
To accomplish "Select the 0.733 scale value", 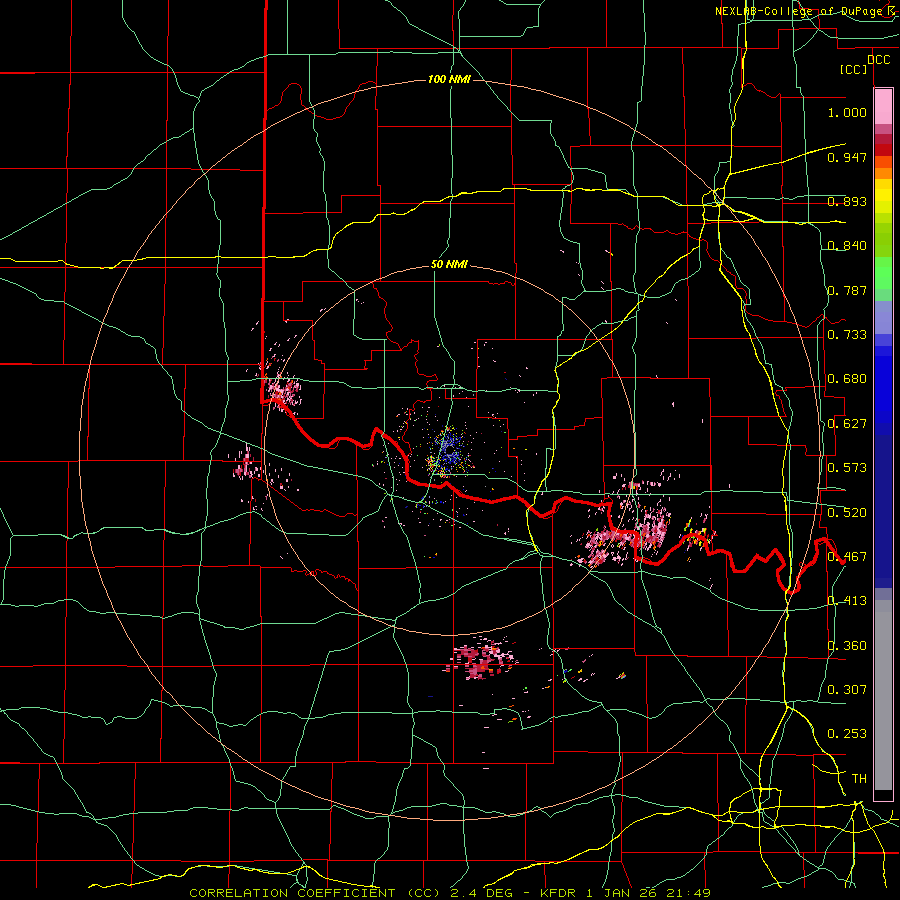I will (847, 335).
